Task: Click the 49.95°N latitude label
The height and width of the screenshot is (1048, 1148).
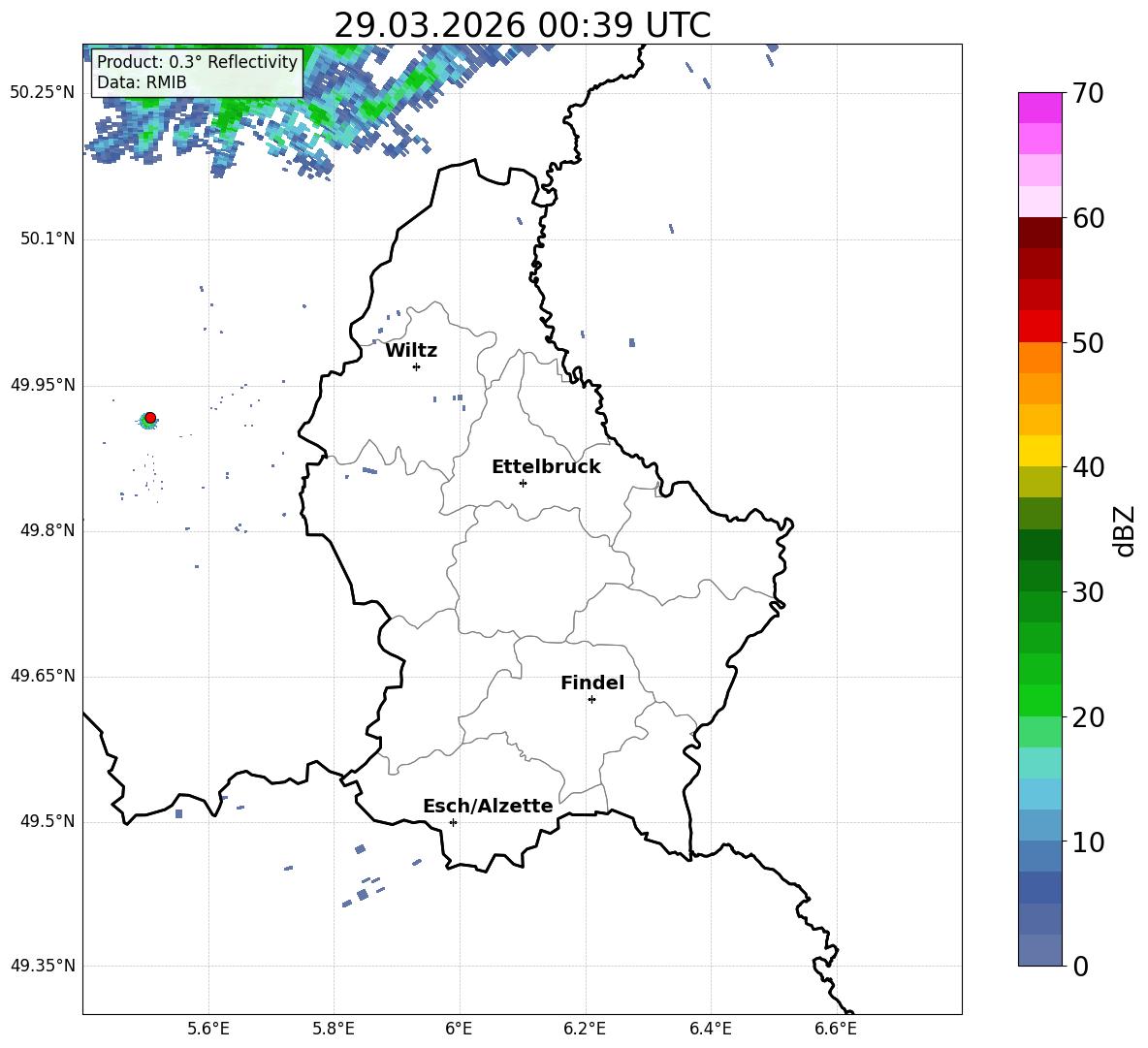Action: tap(43, 384)
